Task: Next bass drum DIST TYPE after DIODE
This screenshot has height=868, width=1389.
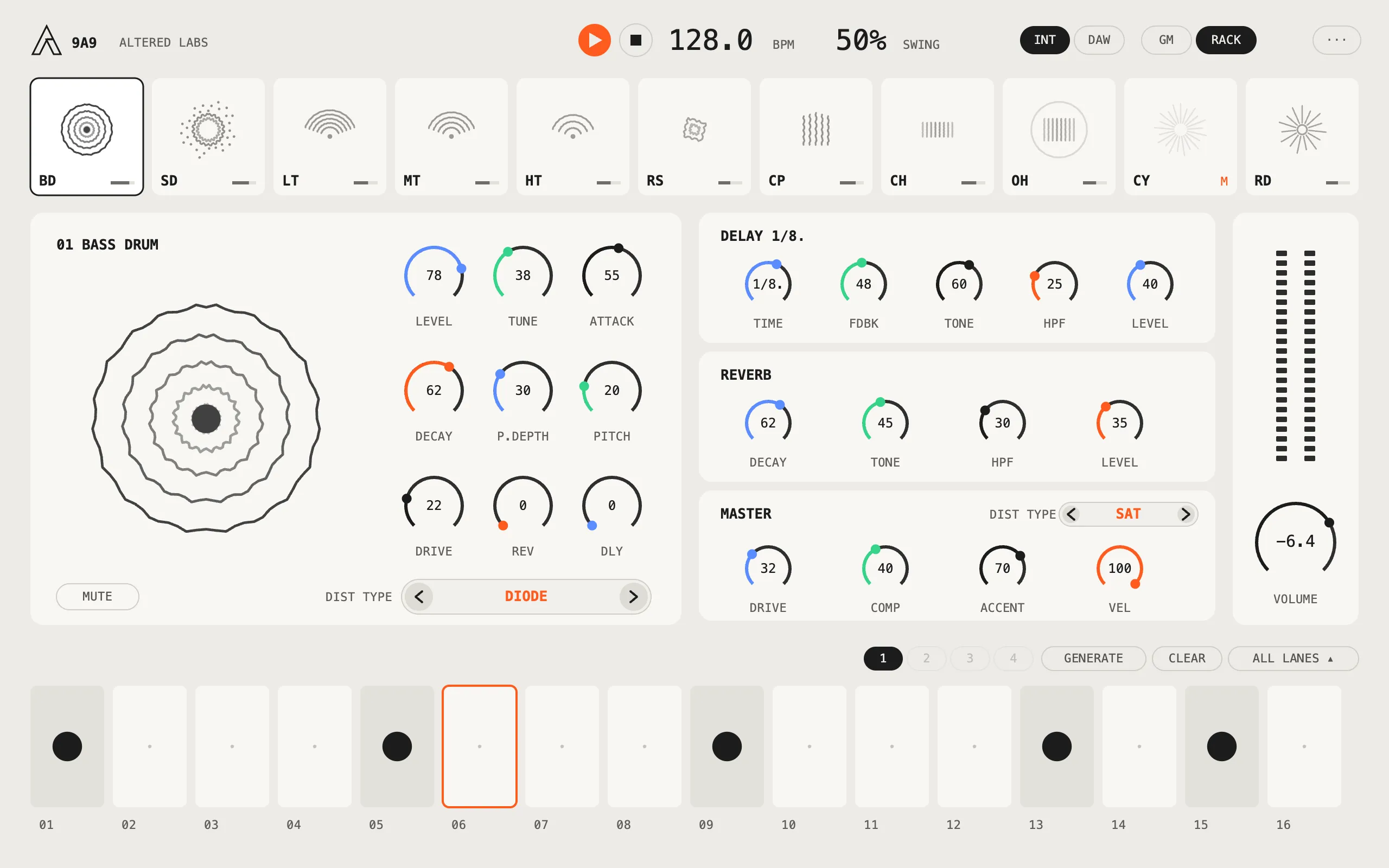Action: pyautogui.click(x=633, y=597)
